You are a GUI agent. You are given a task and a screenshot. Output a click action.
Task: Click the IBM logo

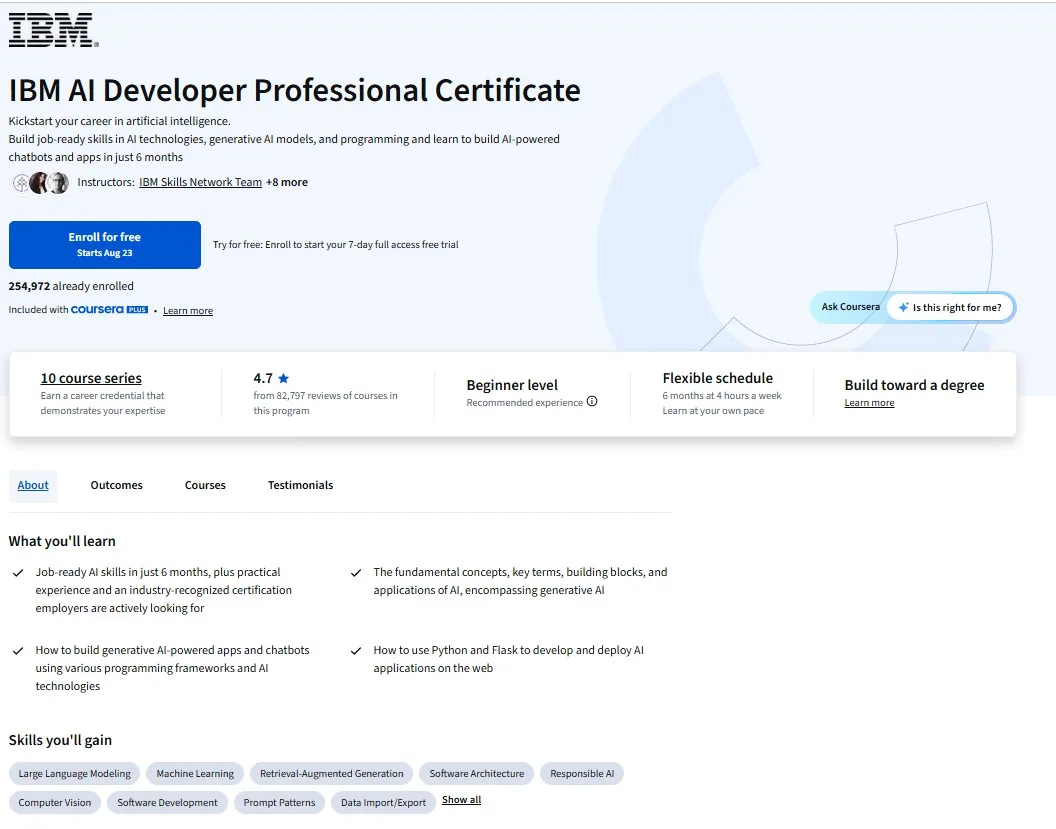pos(53,30)
